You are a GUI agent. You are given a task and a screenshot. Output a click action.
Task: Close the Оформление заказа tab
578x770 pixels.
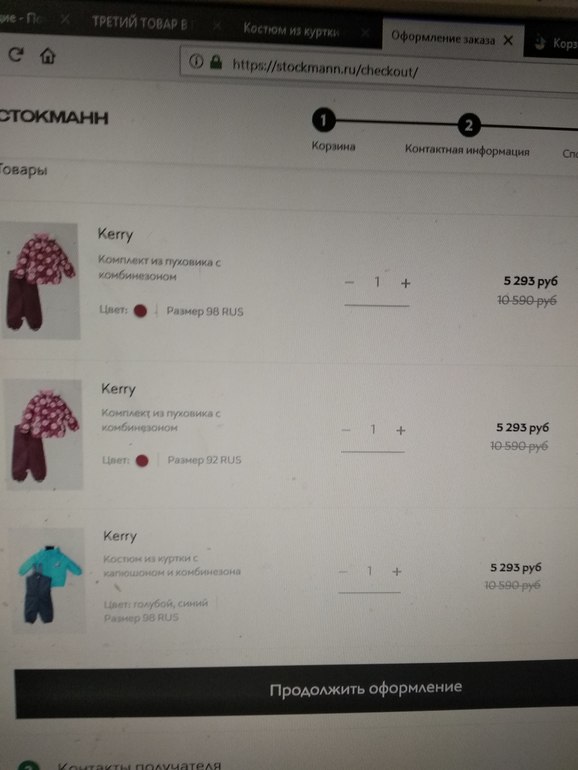tap(508, 40)
